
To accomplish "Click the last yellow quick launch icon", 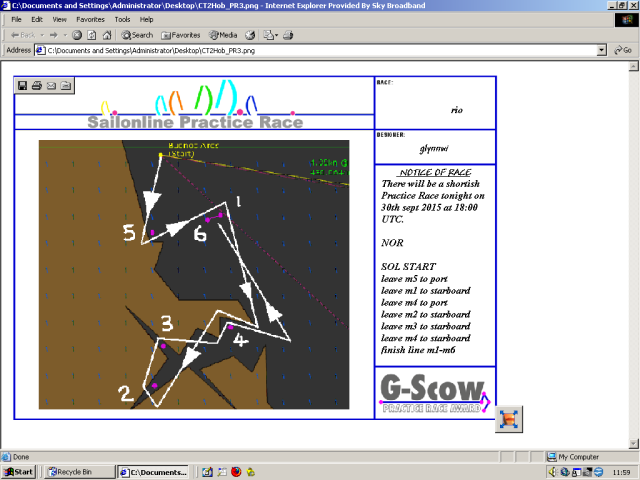I will (x=251, y=472).
